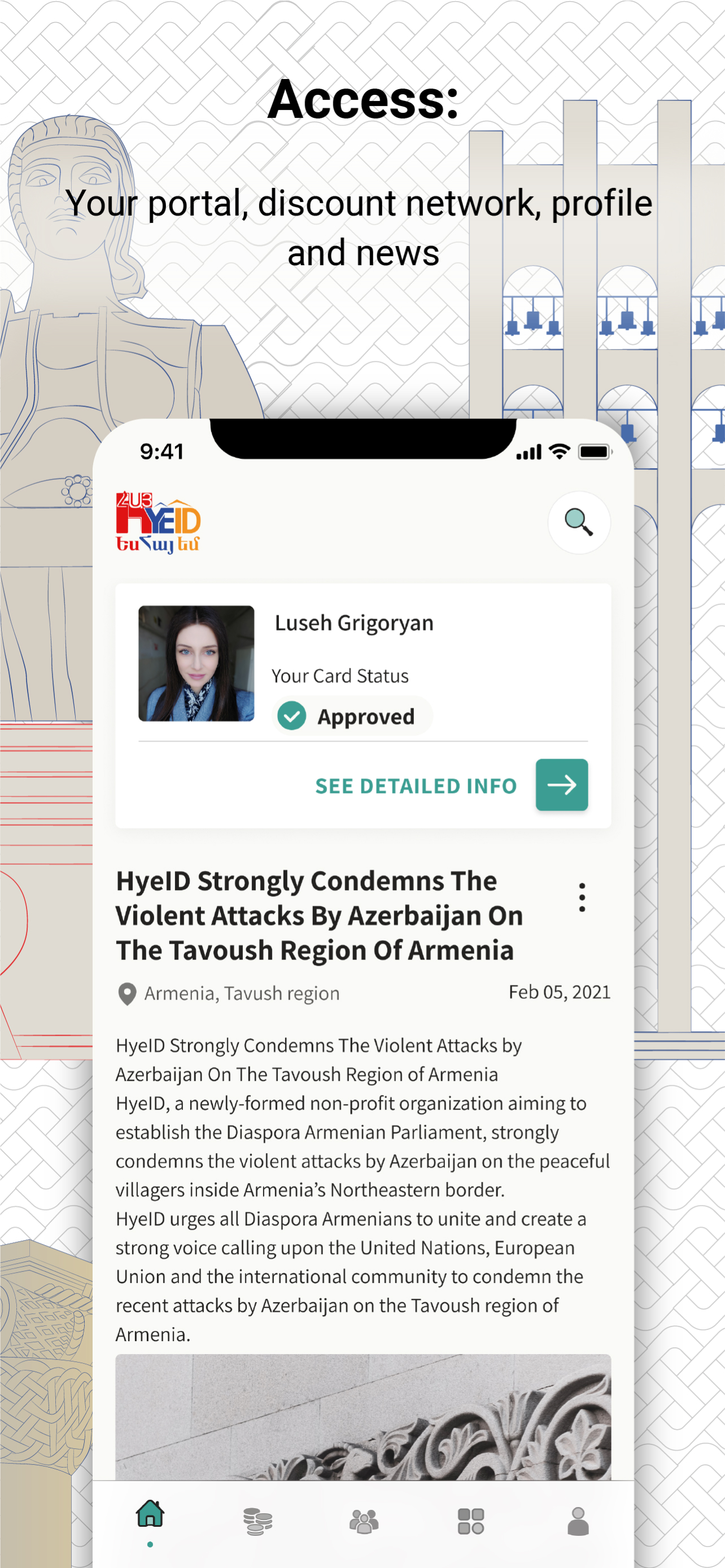The height and width of the screenshot is (1568, 725).
Task: Click the SEE DETAILED INFO link
Action: [x=416, y=785]
